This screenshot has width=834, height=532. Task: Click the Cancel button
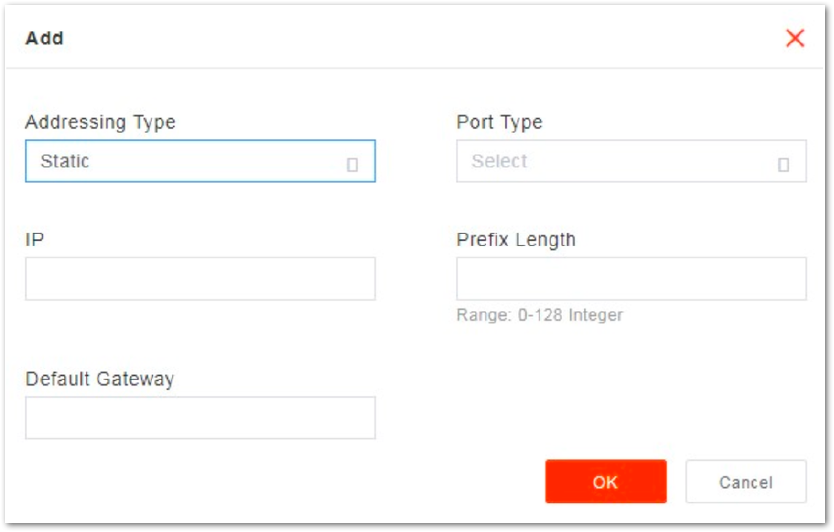pos(746,481)
